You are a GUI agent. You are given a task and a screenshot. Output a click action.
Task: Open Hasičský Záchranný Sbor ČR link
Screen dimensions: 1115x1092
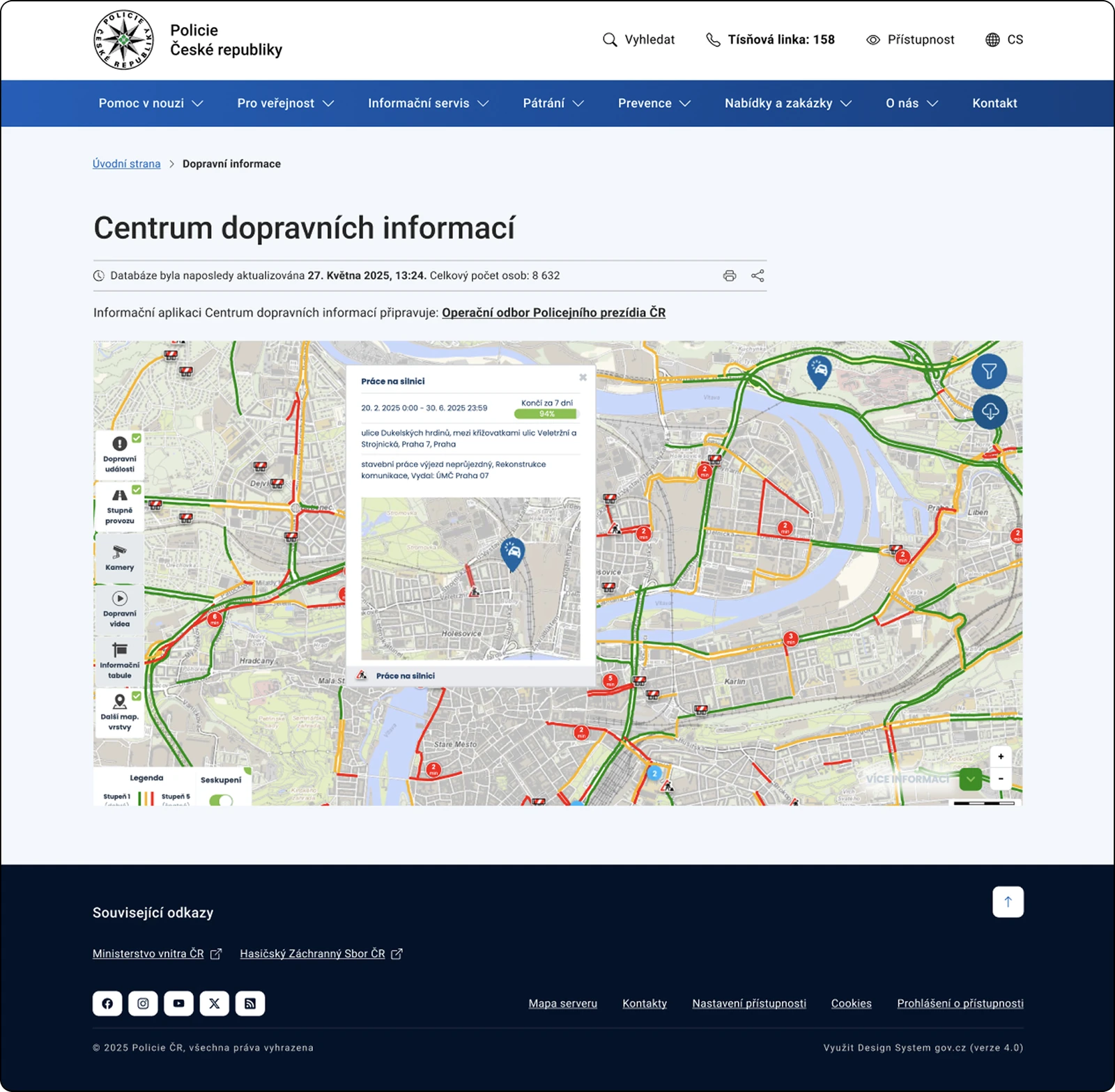pyautogui.click(x=321, y=953)
